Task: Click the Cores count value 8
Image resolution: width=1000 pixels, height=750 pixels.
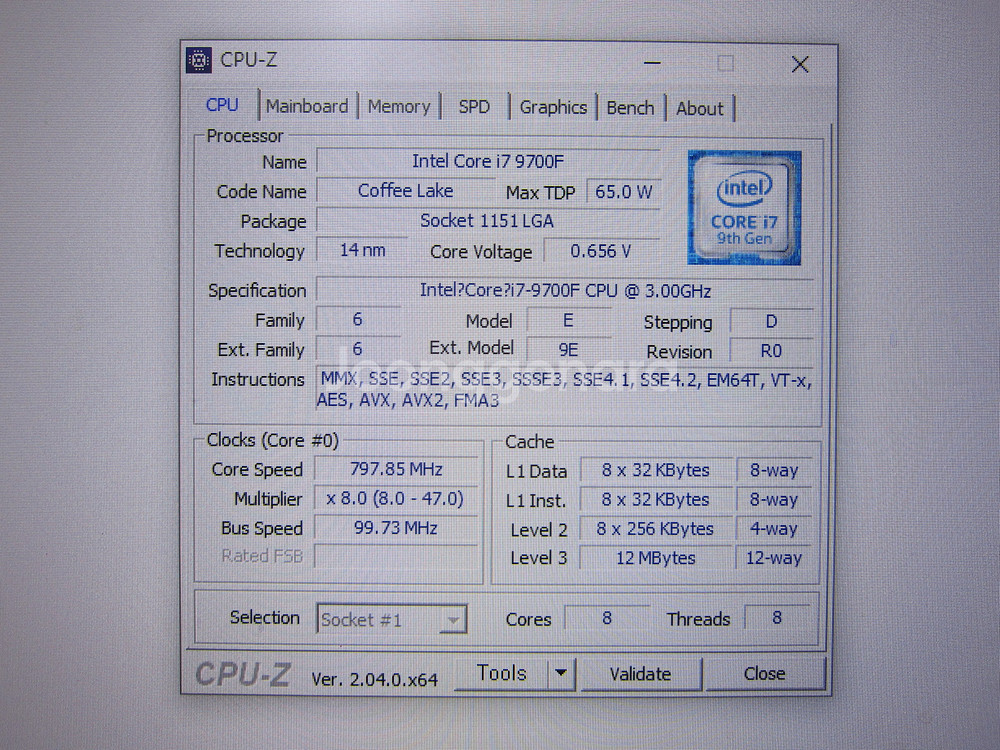Action: click(607, 618)
